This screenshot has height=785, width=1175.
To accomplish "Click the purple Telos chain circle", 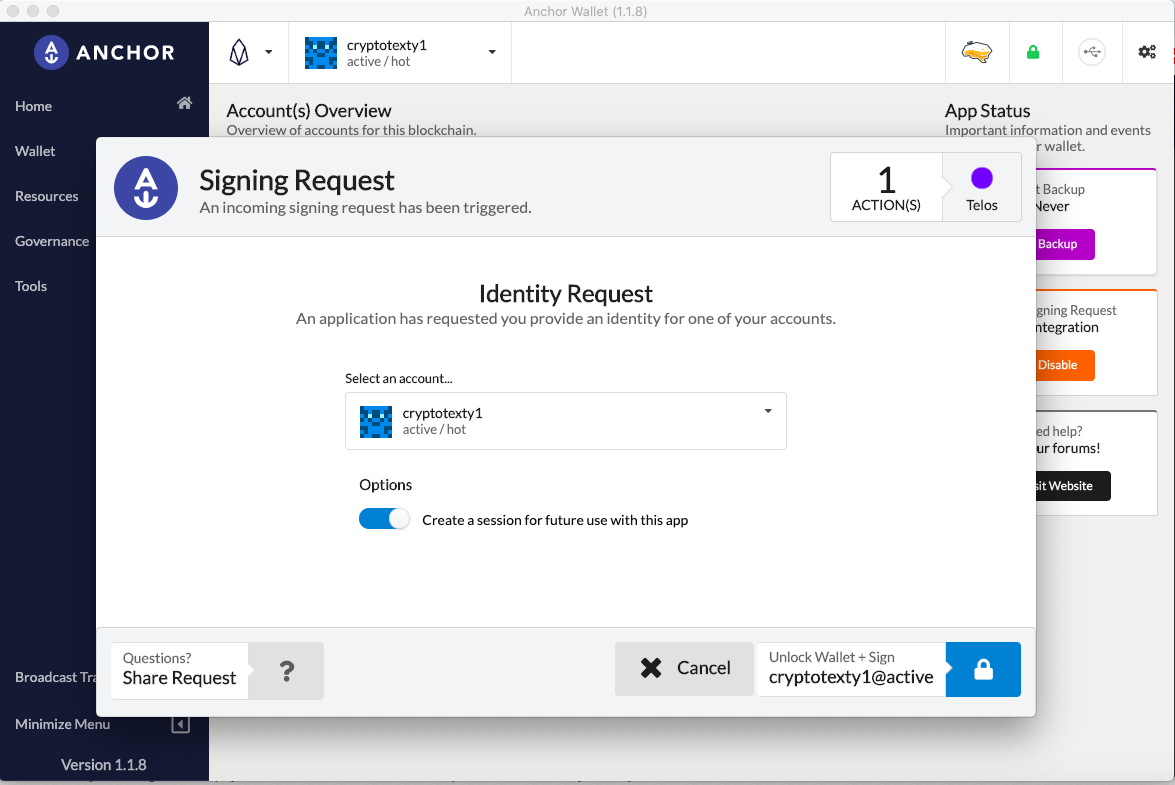I will click(982, 178).
